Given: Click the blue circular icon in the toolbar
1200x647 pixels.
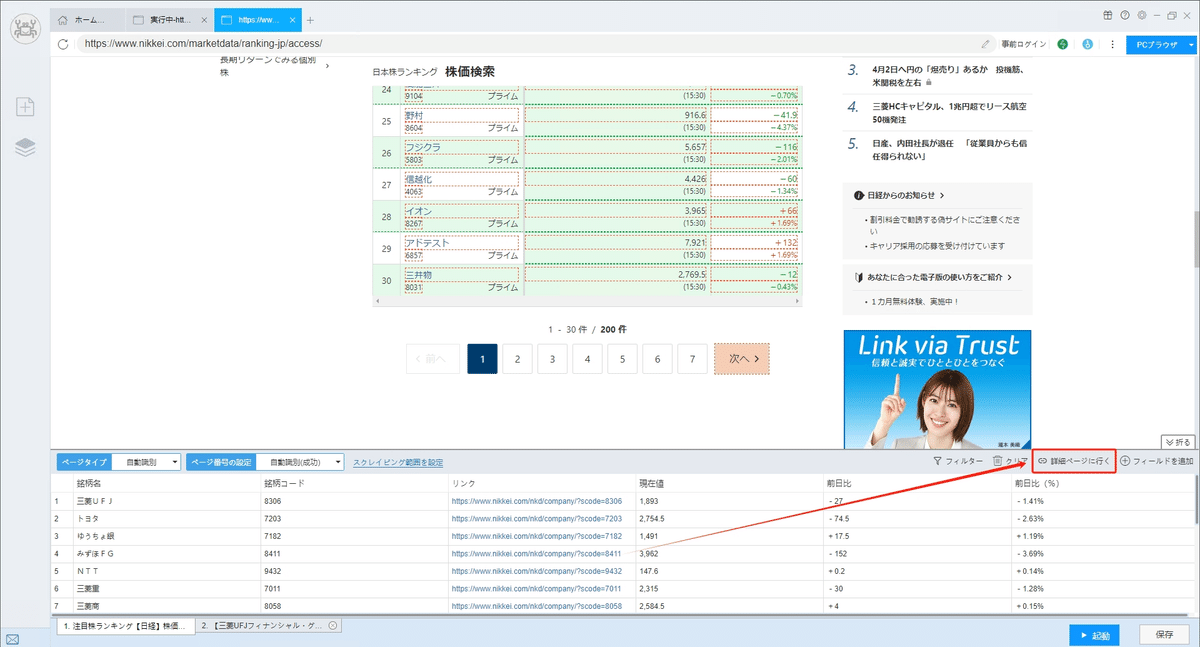Looking at the screenshot, I should click(x=1087, y=44).
